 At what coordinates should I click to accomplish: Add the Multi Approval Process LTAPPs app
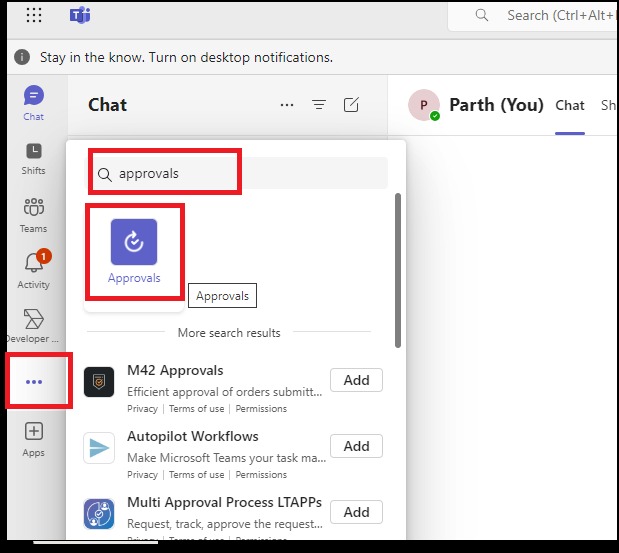tap(356, 512)
